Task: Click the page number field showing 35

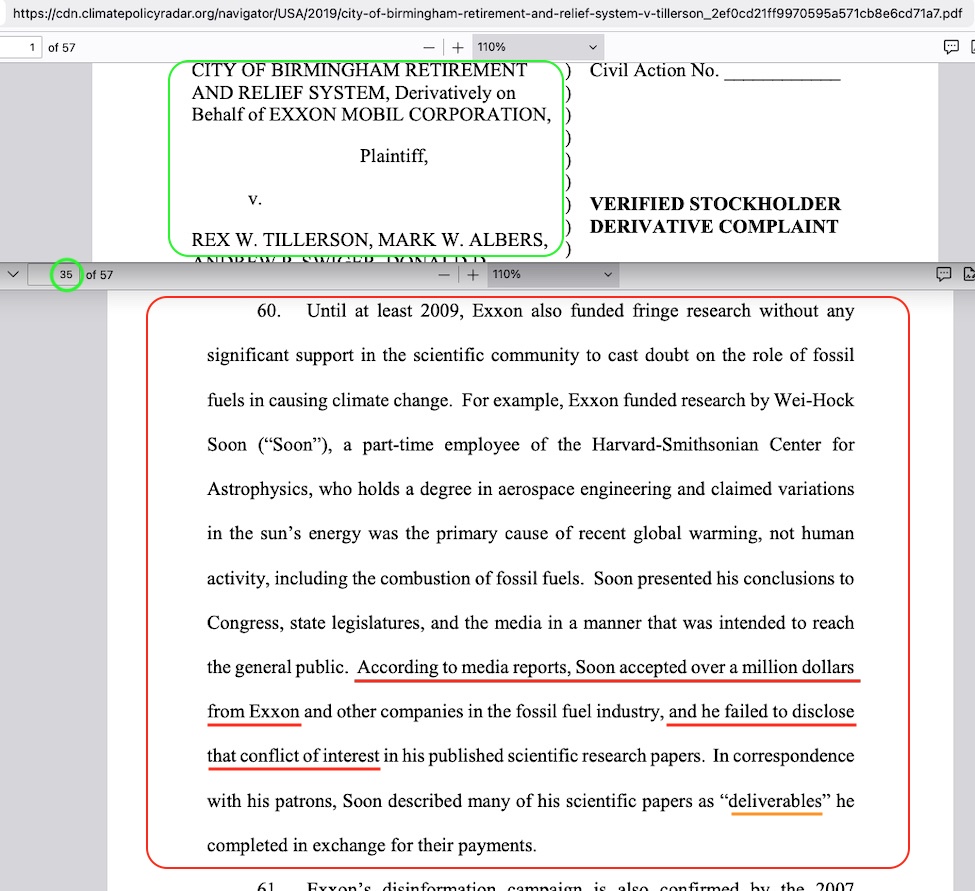Action: point(65,275)
